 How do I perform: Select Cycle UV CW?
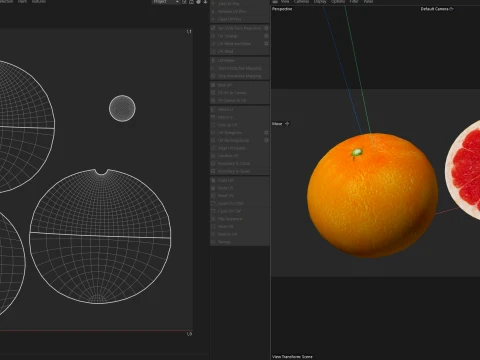tap(239, 211)
